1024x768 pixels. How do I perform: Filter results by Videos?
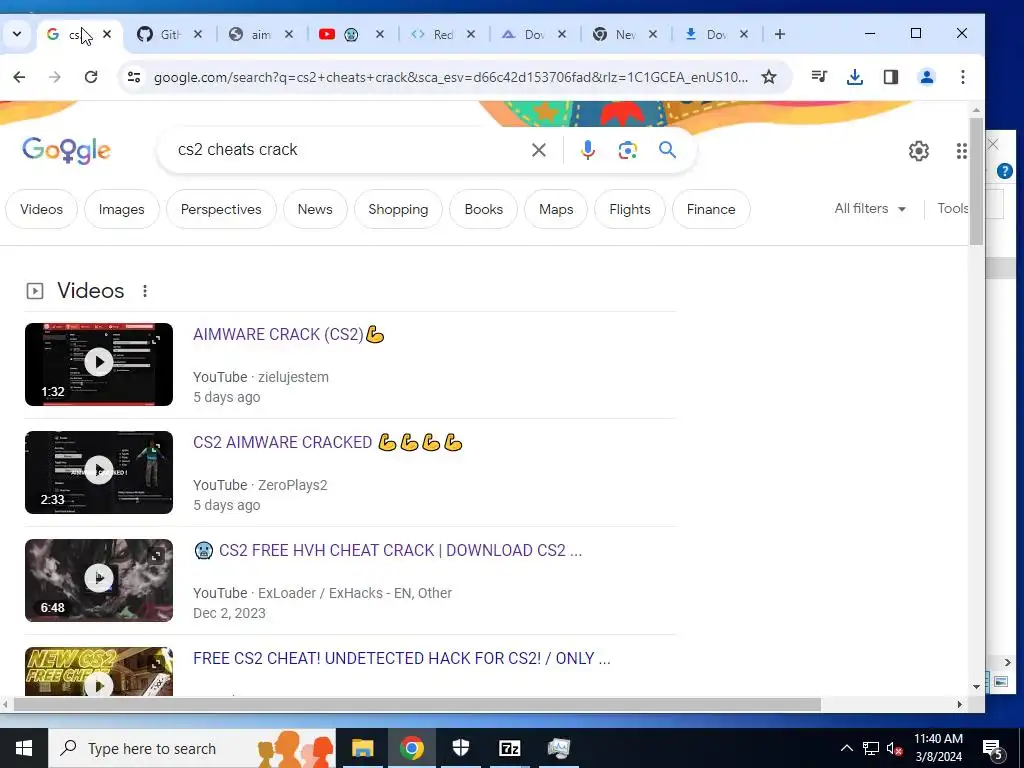[x=41, y=209]
